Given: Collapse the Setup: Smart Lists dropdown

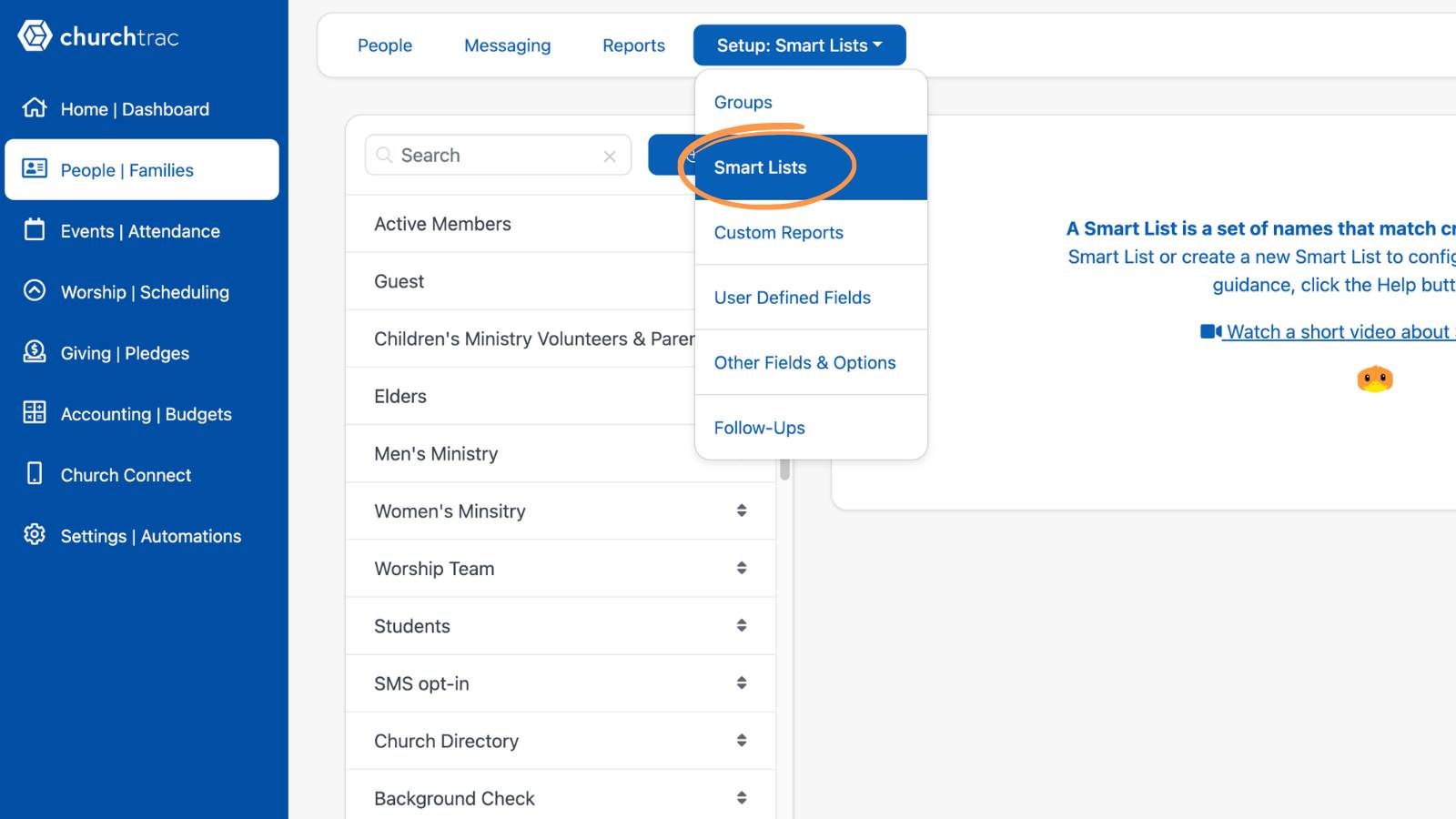Looking at the screenshot, I should [x=800, y=45].
